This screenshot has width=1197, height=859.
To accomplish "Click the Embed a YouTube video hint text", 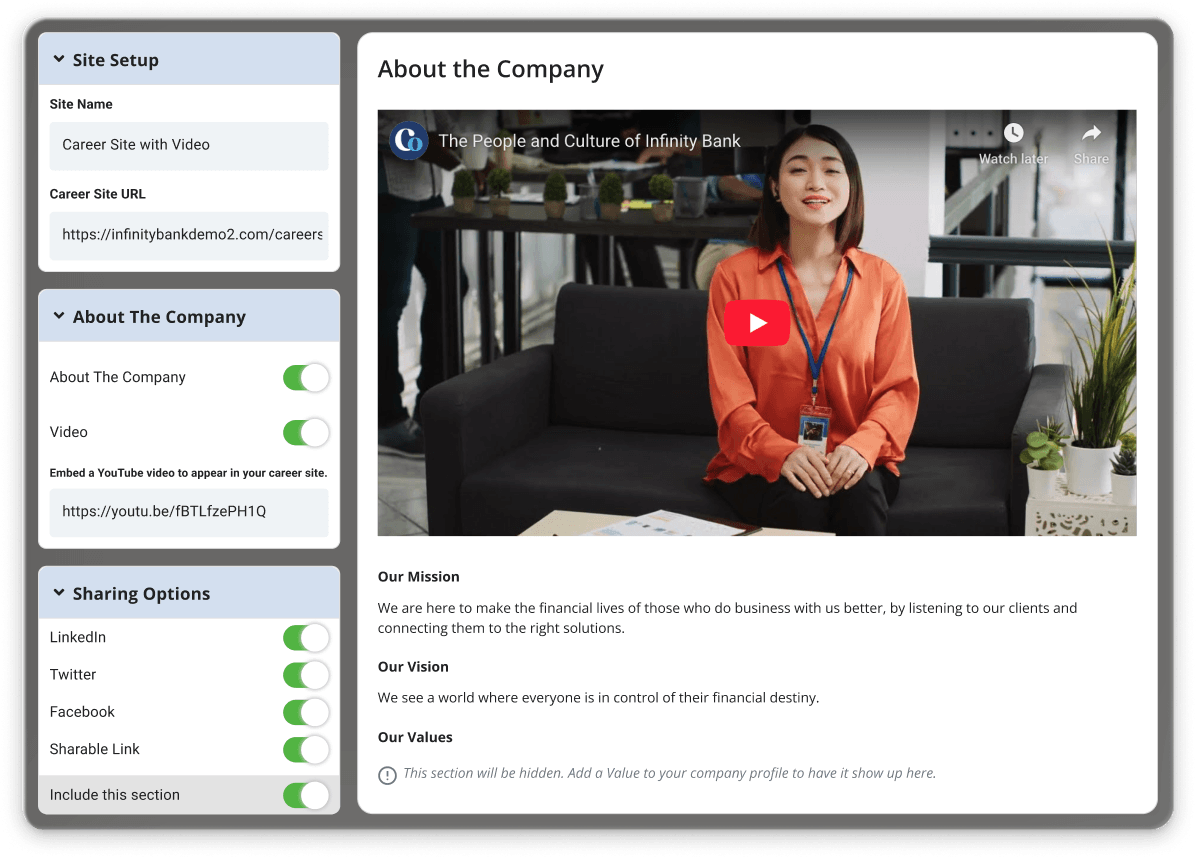I will (188, 473).
